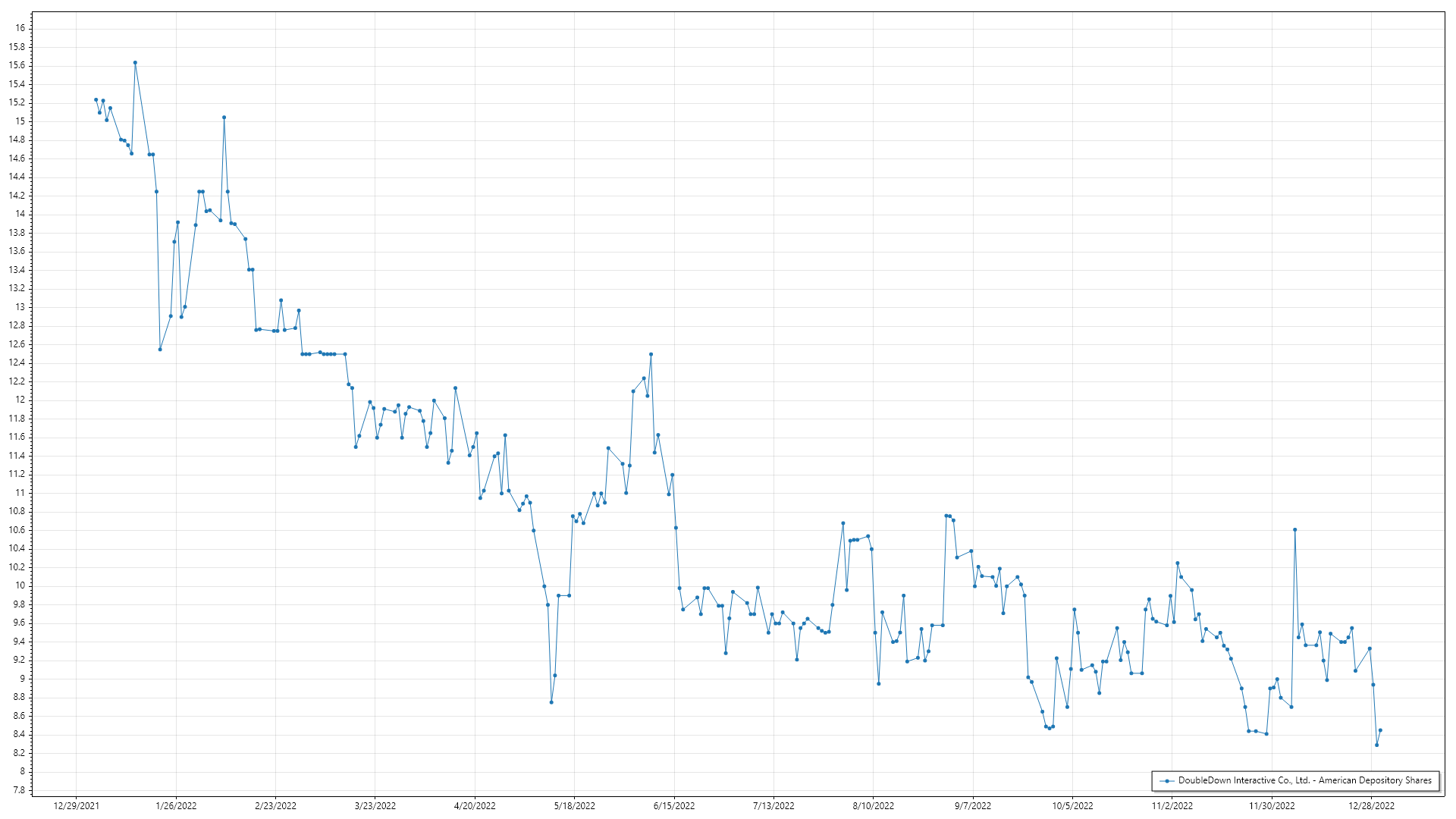1456x819 pixels.
Task: Select the June peak point at 12.5
Action: [651, 354]
